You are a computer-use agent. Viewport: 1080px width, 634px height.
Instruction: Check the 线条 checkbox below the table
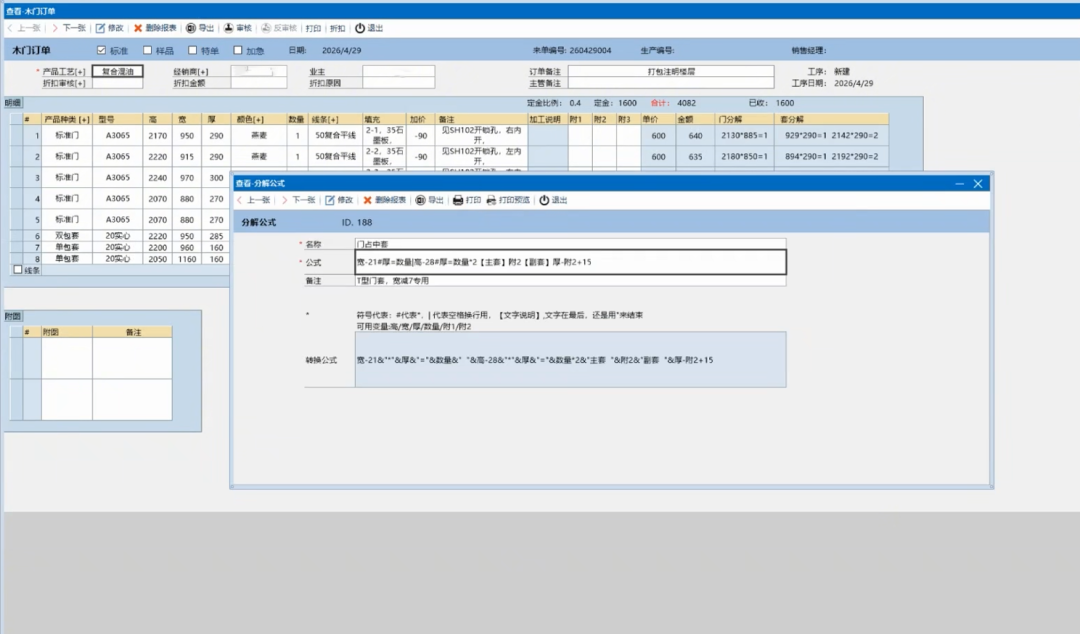(x=18, y=269)
